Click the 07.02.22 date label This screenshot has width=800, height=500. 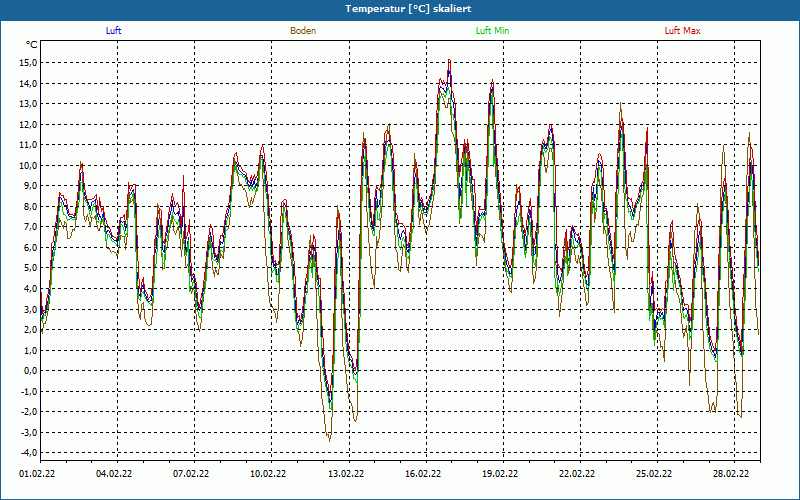(x=191, y=474)
